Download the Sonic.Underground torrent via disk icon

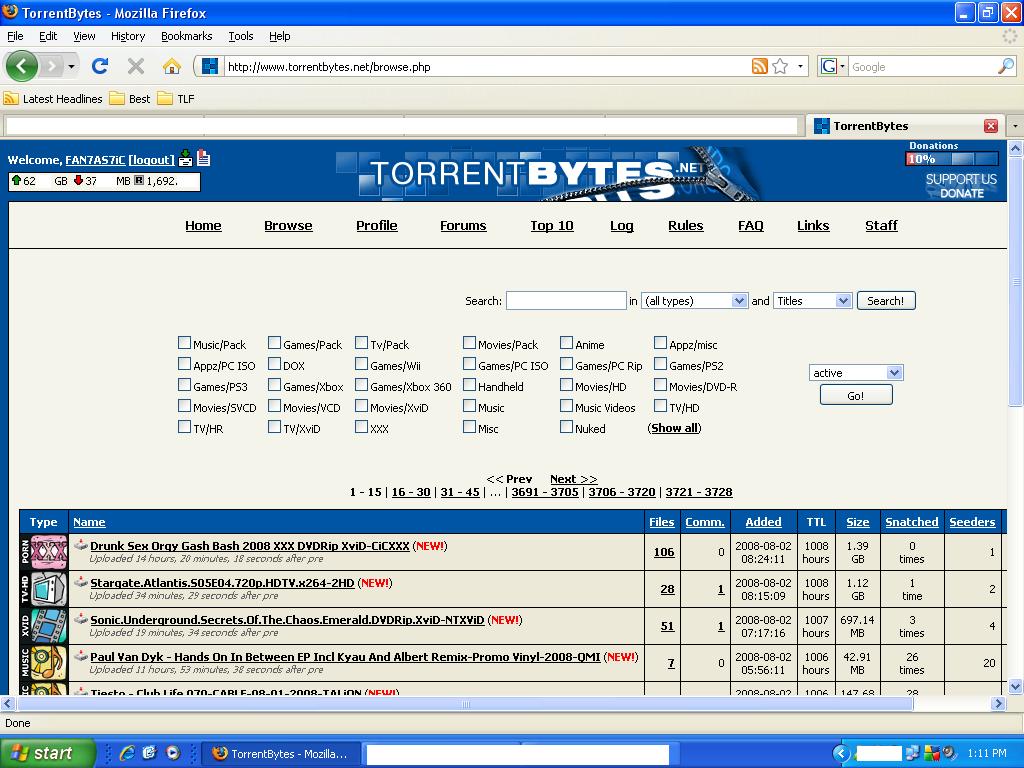(x=80, y=619)
